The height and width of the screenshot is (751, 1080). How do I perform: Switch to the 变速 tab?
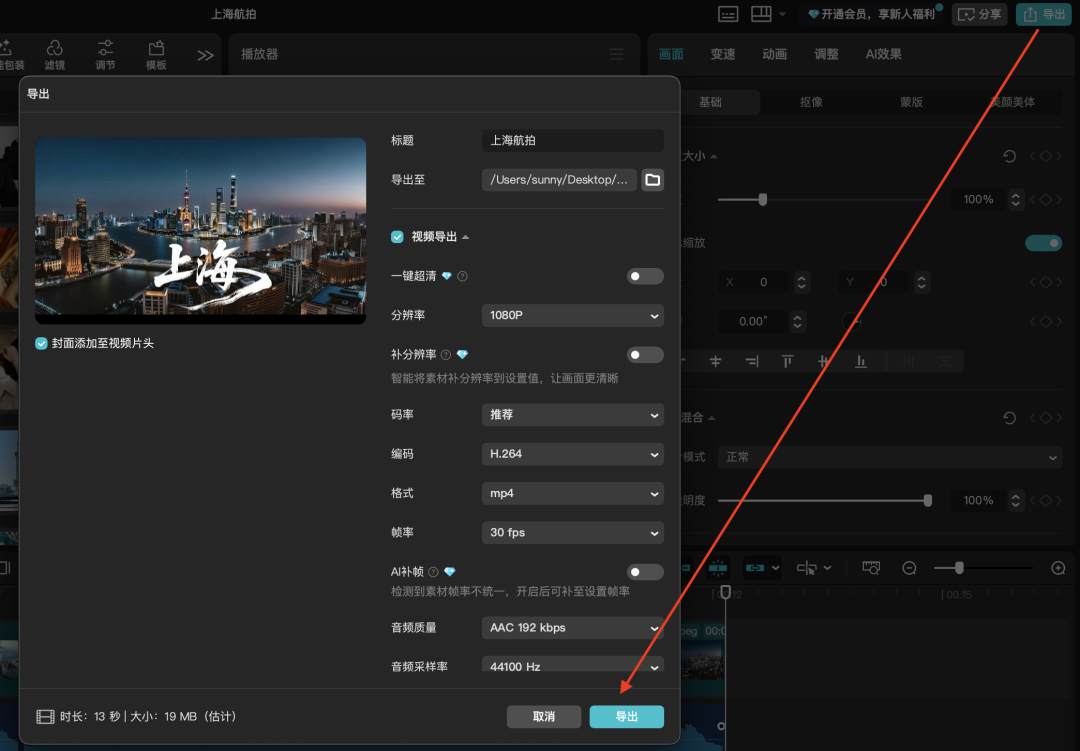coord(722,54)
